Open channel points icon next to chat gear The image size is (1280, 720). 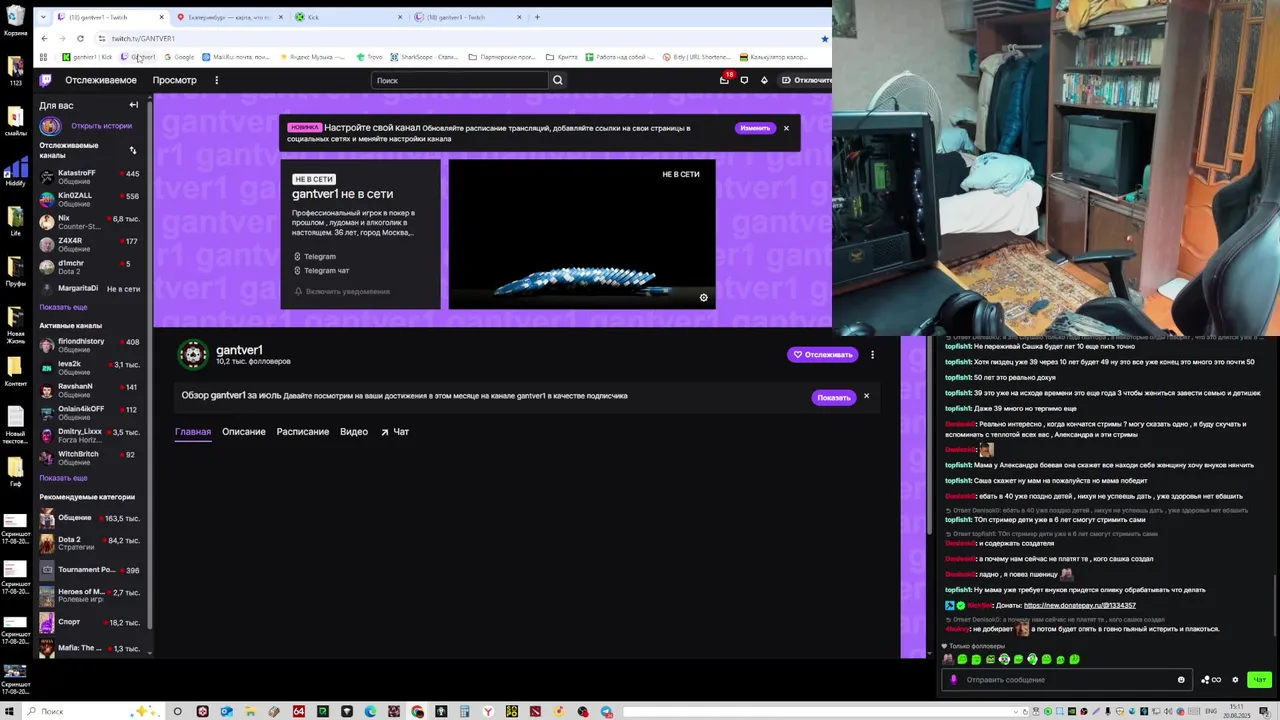(x=1211, y=680)
